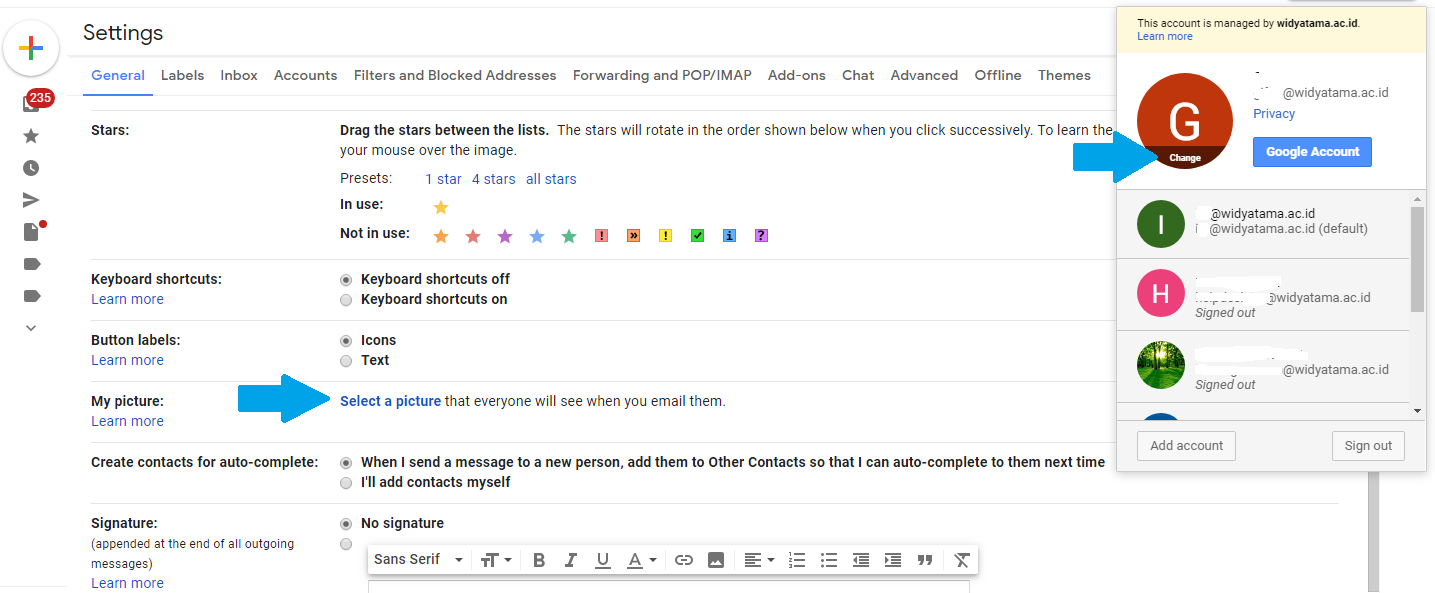Open the Themes tab
The width and height of the screenshot is (1435, 593).
1064,76
